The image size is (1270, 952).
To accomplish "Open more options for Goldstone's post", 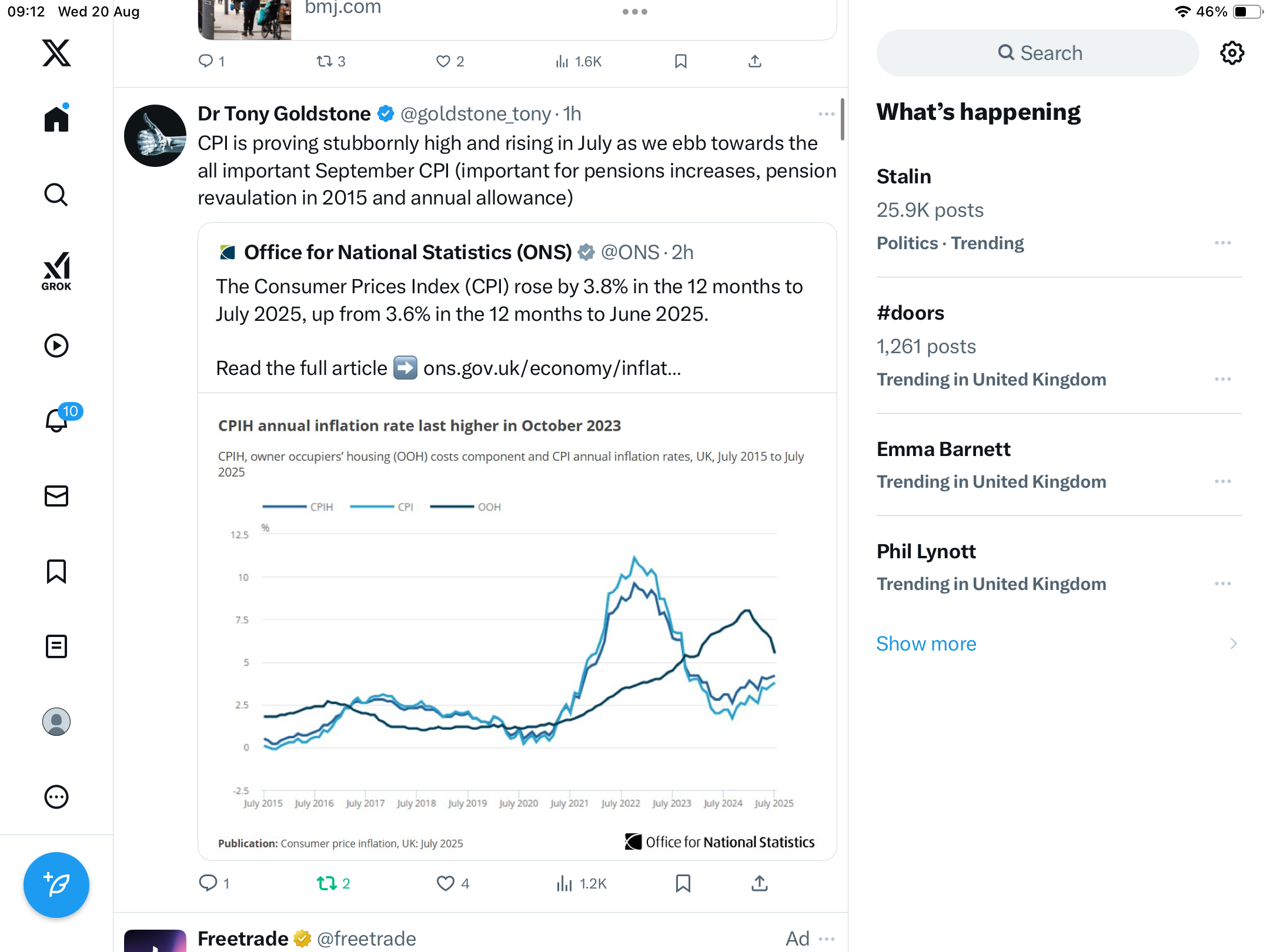I will [x=826, y=114].
